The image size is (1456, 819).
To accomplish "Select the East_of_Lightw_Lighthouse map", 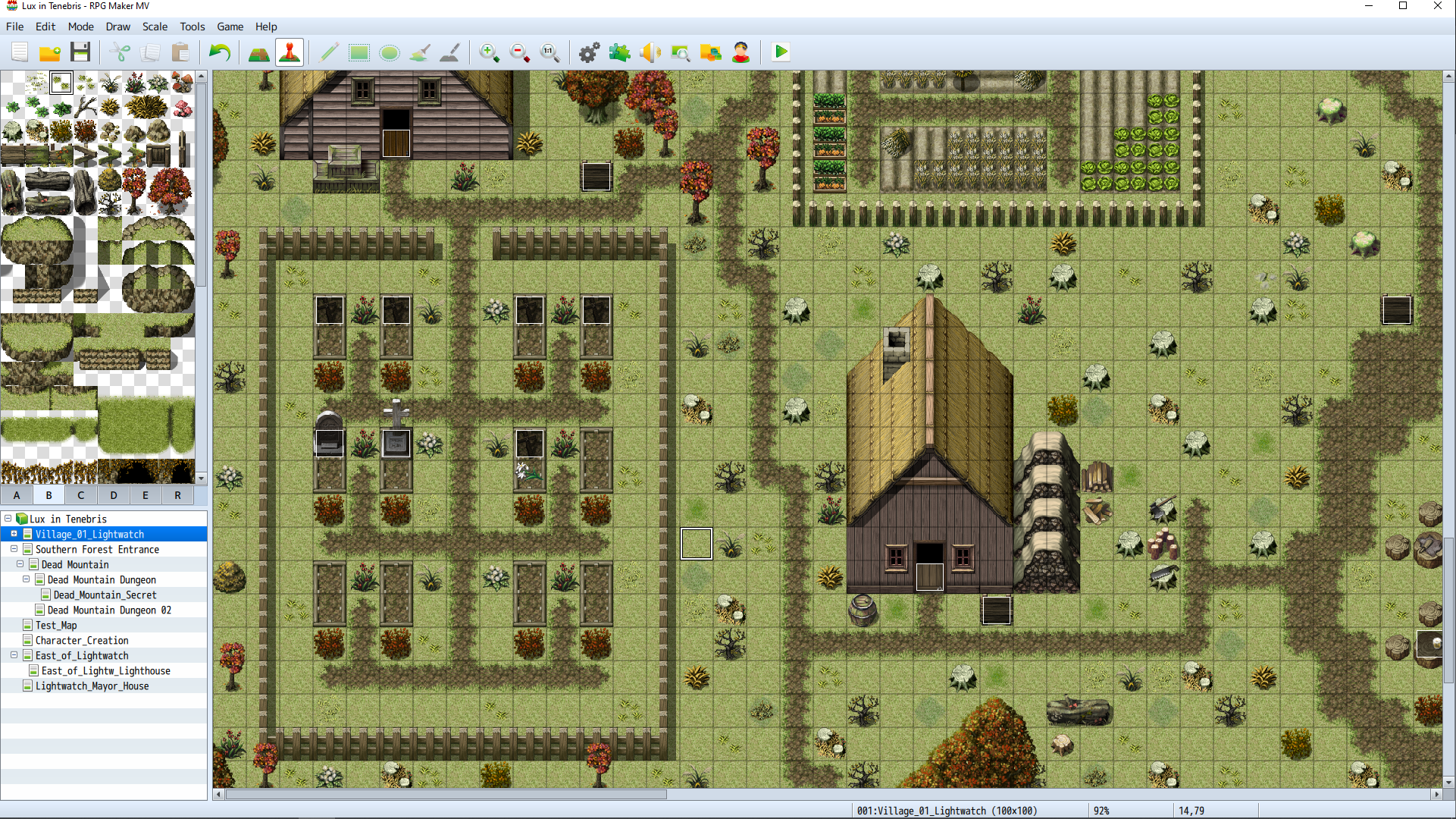I will [105, 671].
